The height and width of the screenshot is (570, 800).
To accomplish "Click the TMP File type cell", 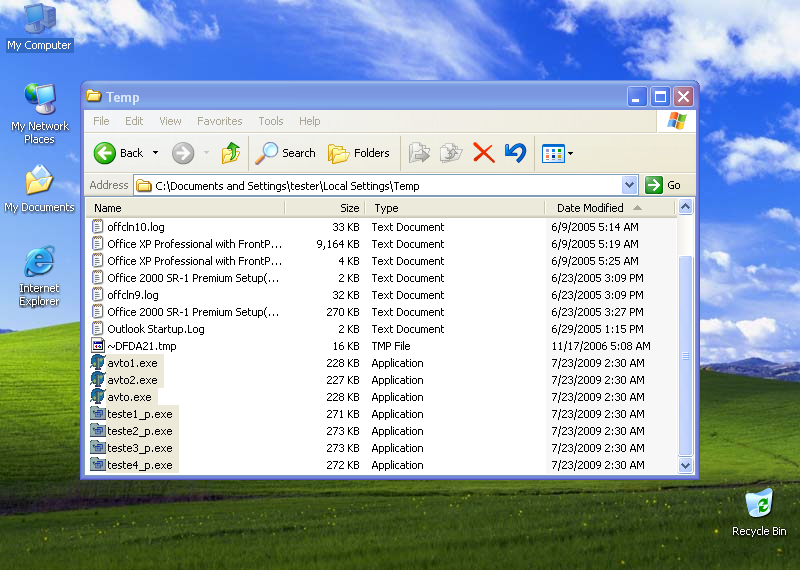I will point(391,346).
